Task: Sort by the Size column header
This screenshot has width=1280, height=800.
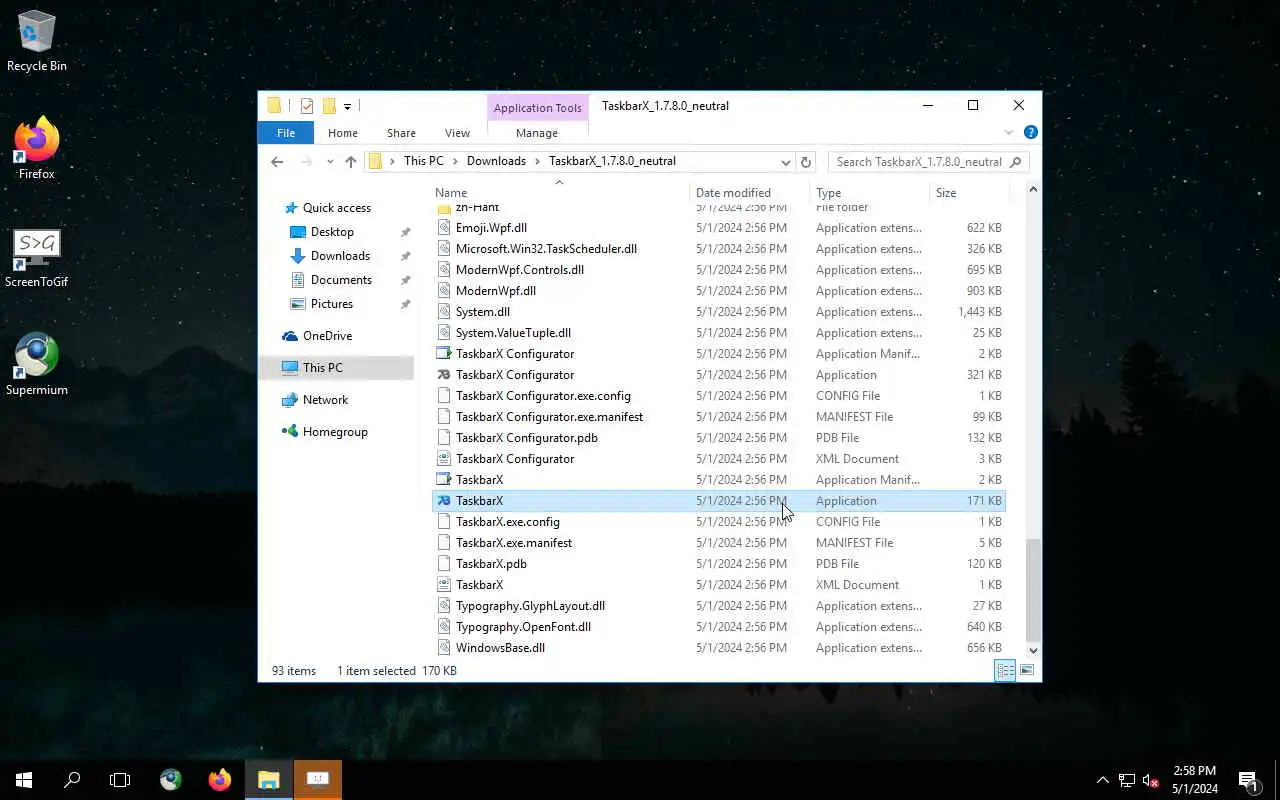Action: (x=969, y=192)
